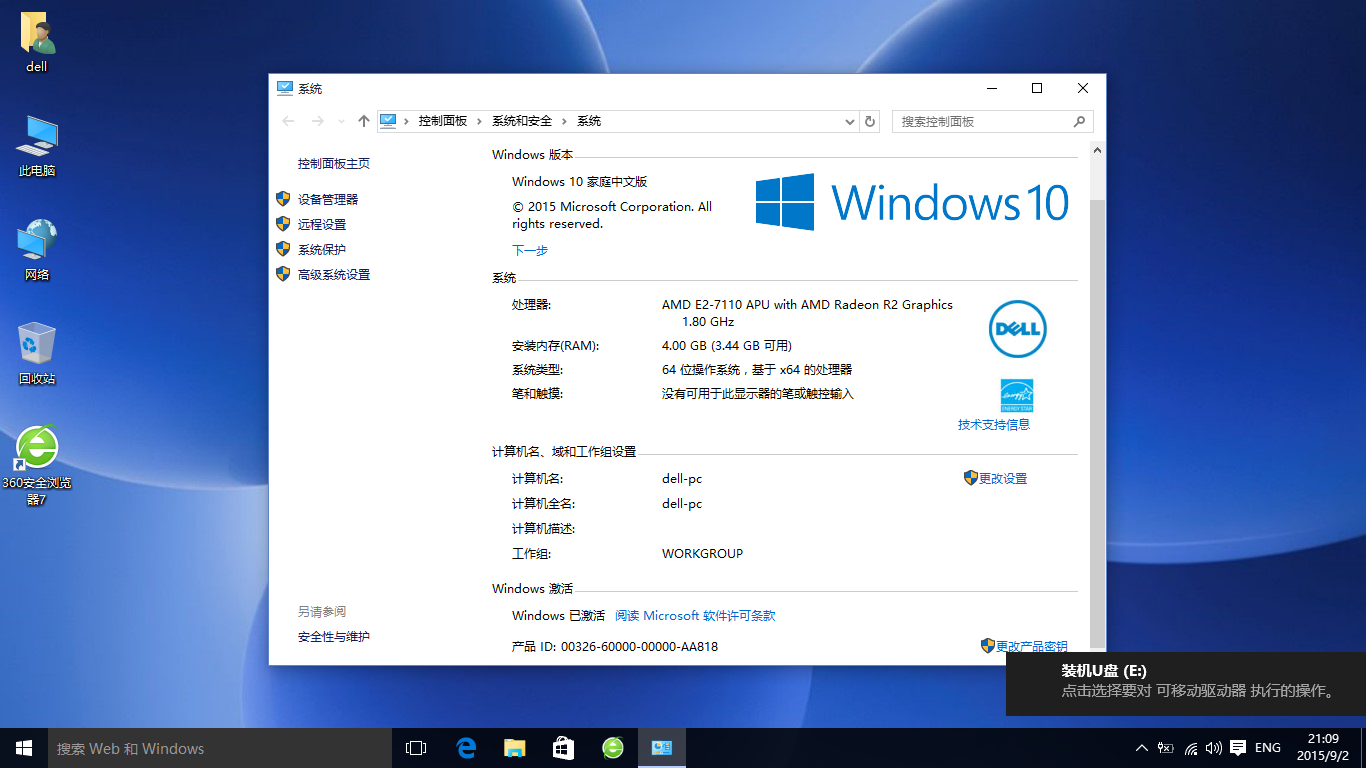Click the magnifier icon in the search box
The image size is (1366, 768).
[1079, 121]
